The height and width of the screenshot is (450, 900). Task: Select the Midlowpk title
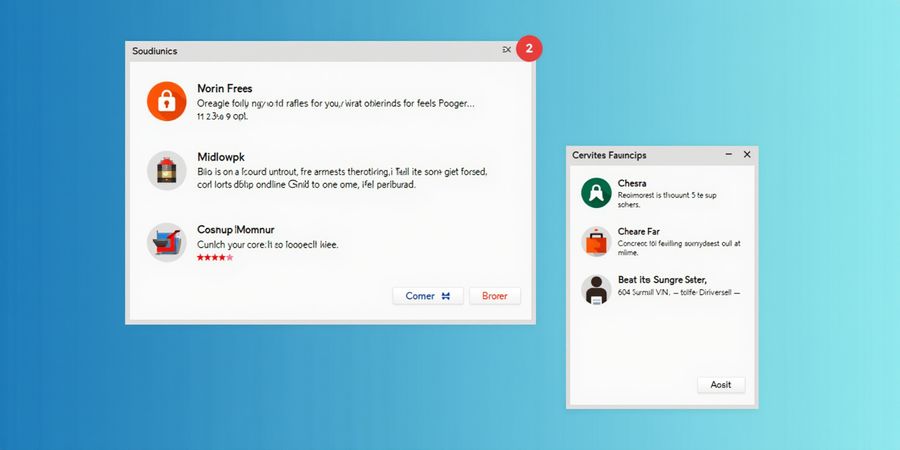pyautogui.click(x=221, y=157)
